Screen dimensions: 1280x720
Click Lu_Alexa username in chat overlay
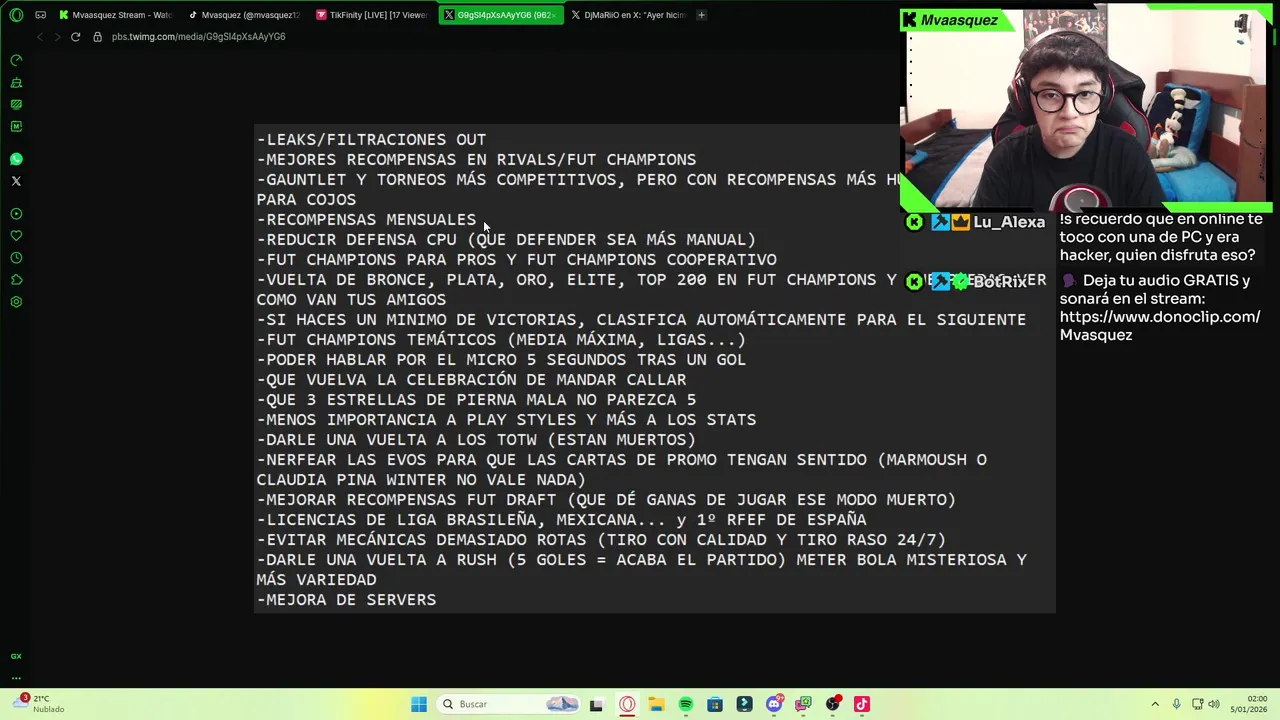pyautogui.click(x=1009, y=222)
